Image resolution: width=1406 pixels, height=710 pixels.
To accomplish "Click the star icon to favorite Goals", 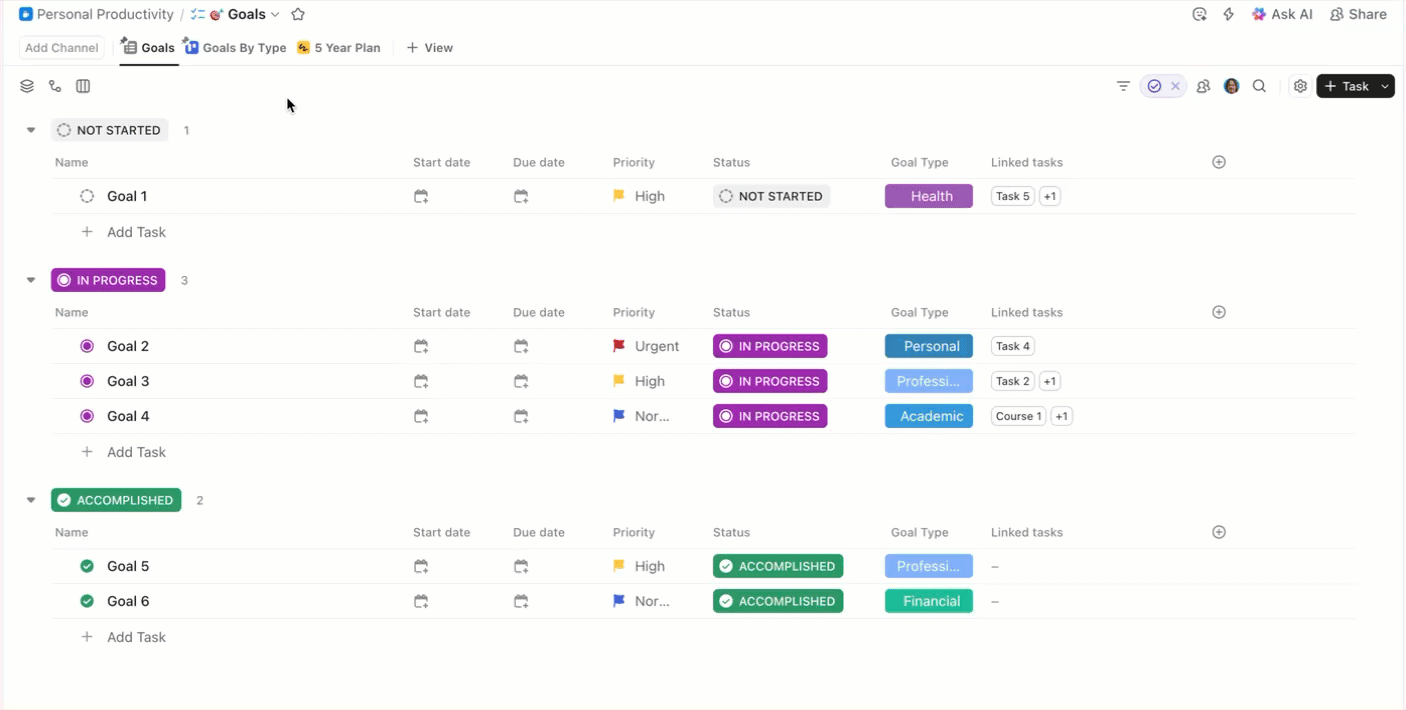I will click(x=298, y=15).
